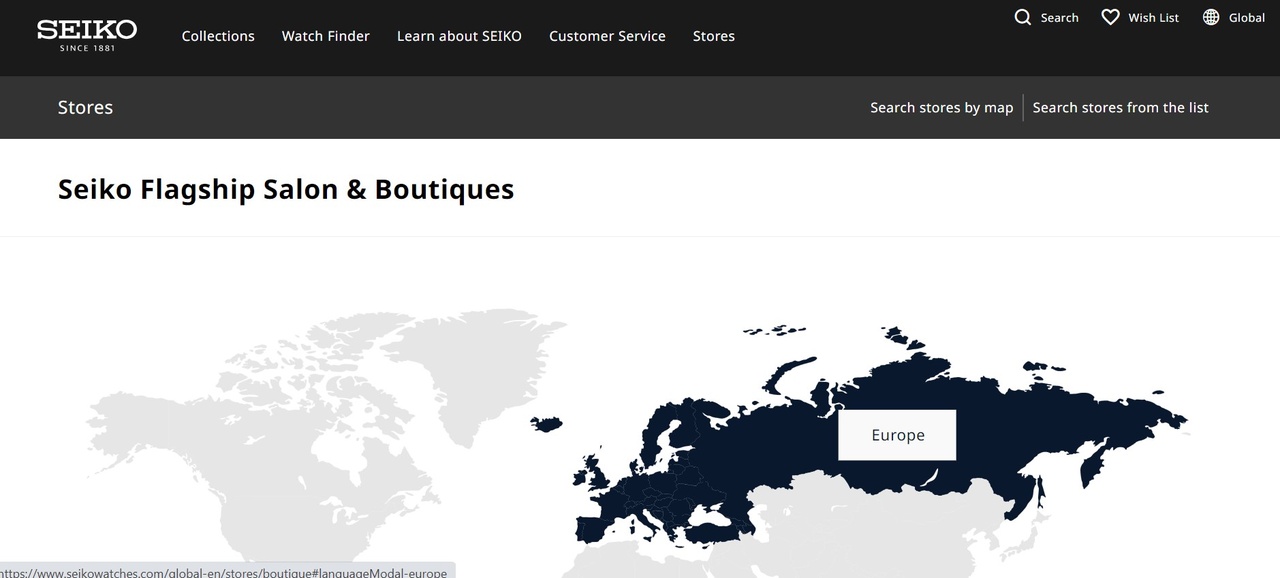This screenshot has width=1280, height=578.
Task: Open the Collections menu
Action: click(x=218, y=36)
